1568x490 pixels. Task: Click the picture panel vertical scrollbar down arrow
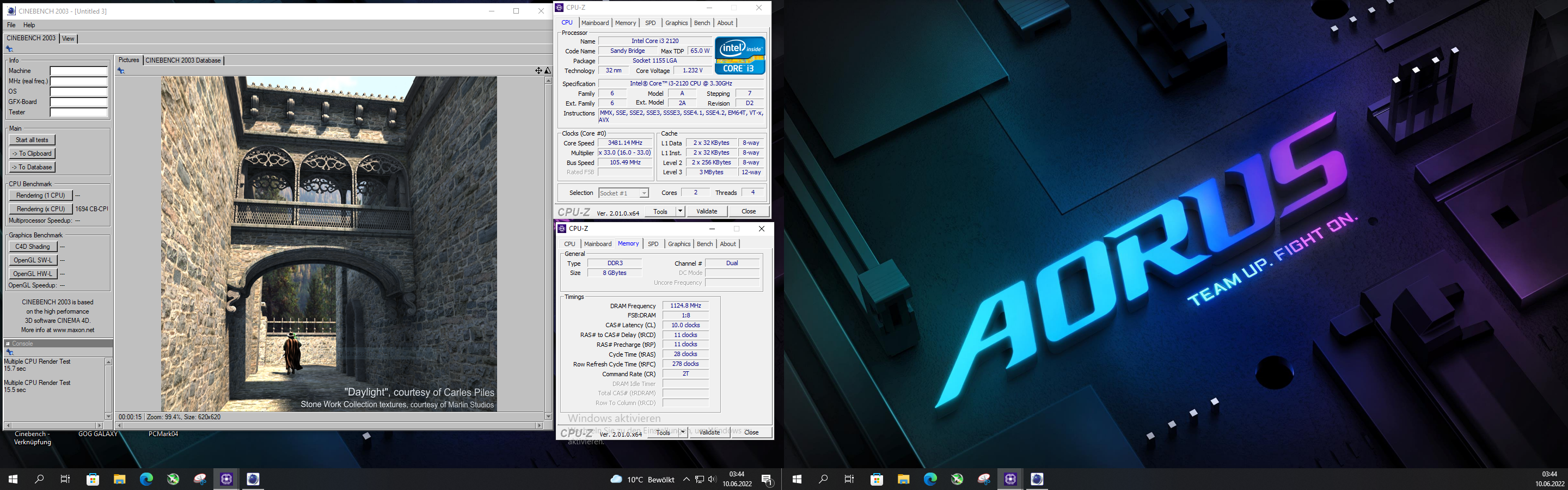(x=548, y=416)
